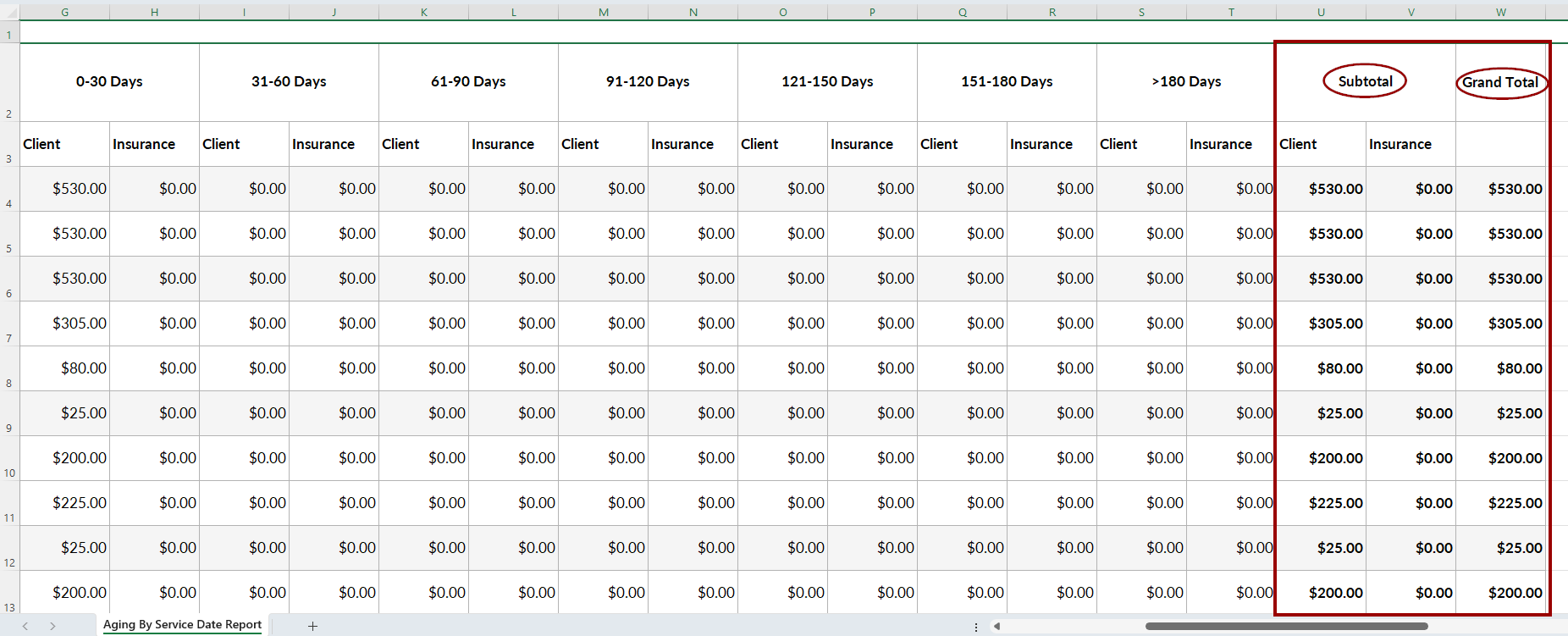Click the next sheet navigation arrow

pos(52,626)
